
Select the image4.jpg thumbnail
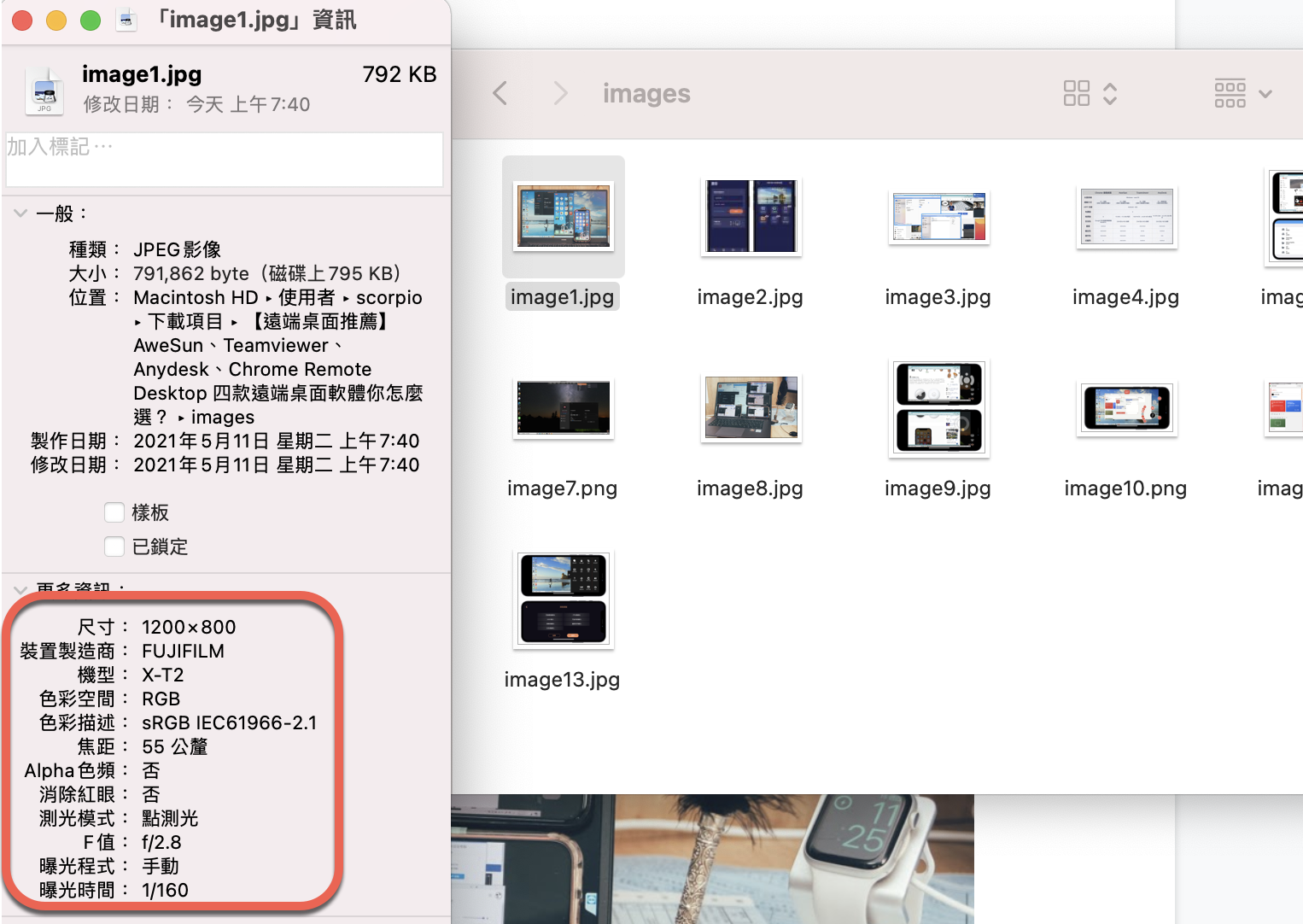coord(1126,217)
